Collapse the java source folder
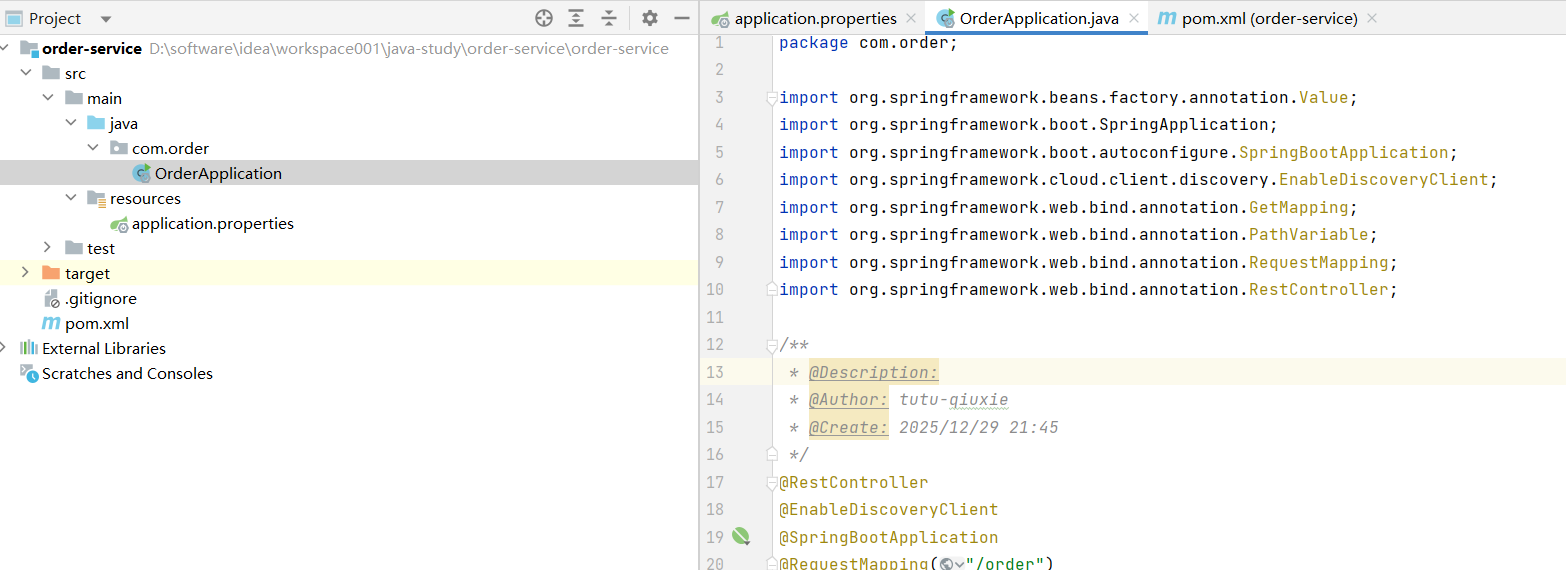This screenshot has width=1566, height=570. coord(70,123)
